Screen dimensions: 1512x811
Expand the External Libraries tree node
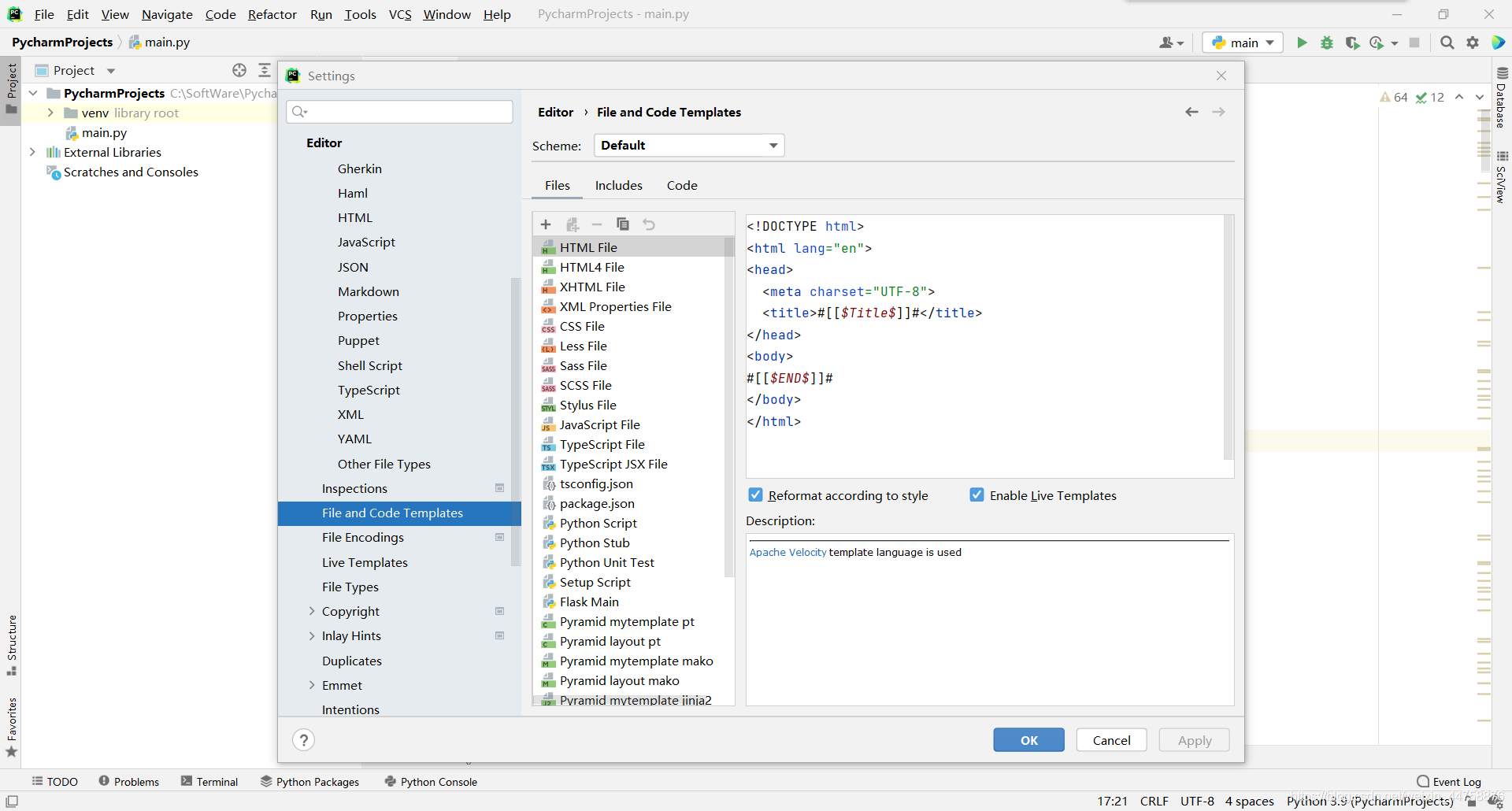click(32, 152)
